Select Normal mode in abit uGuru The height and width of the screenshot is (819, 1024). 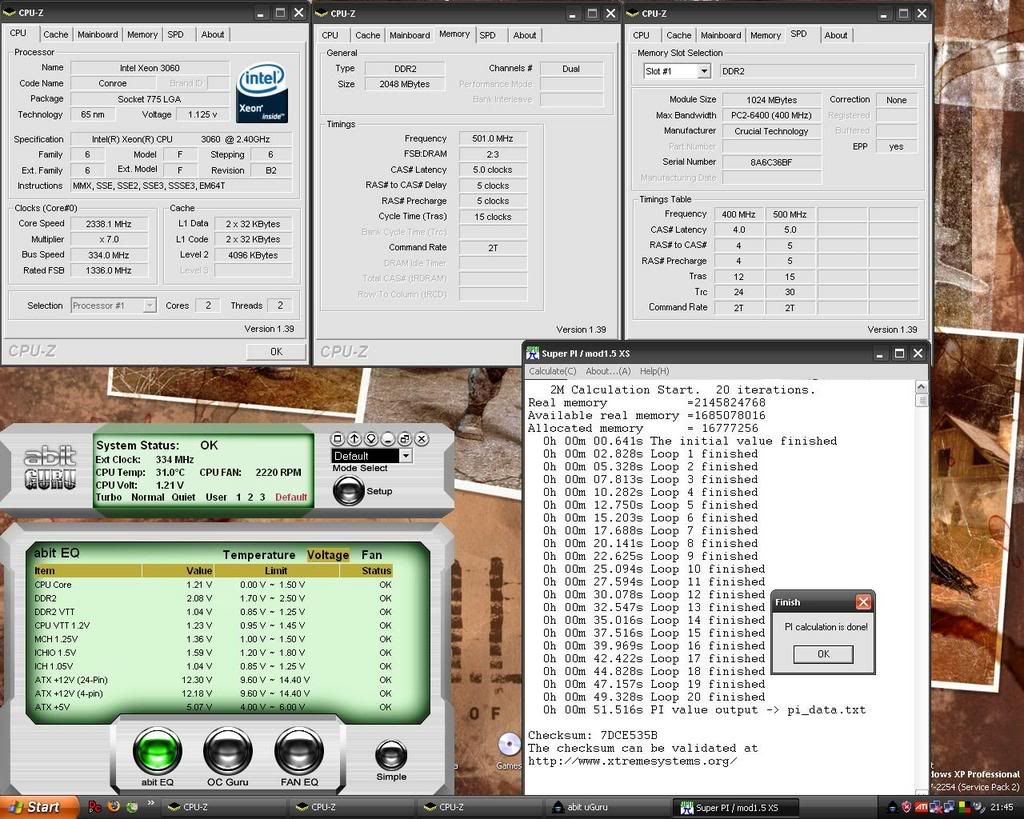148,497
